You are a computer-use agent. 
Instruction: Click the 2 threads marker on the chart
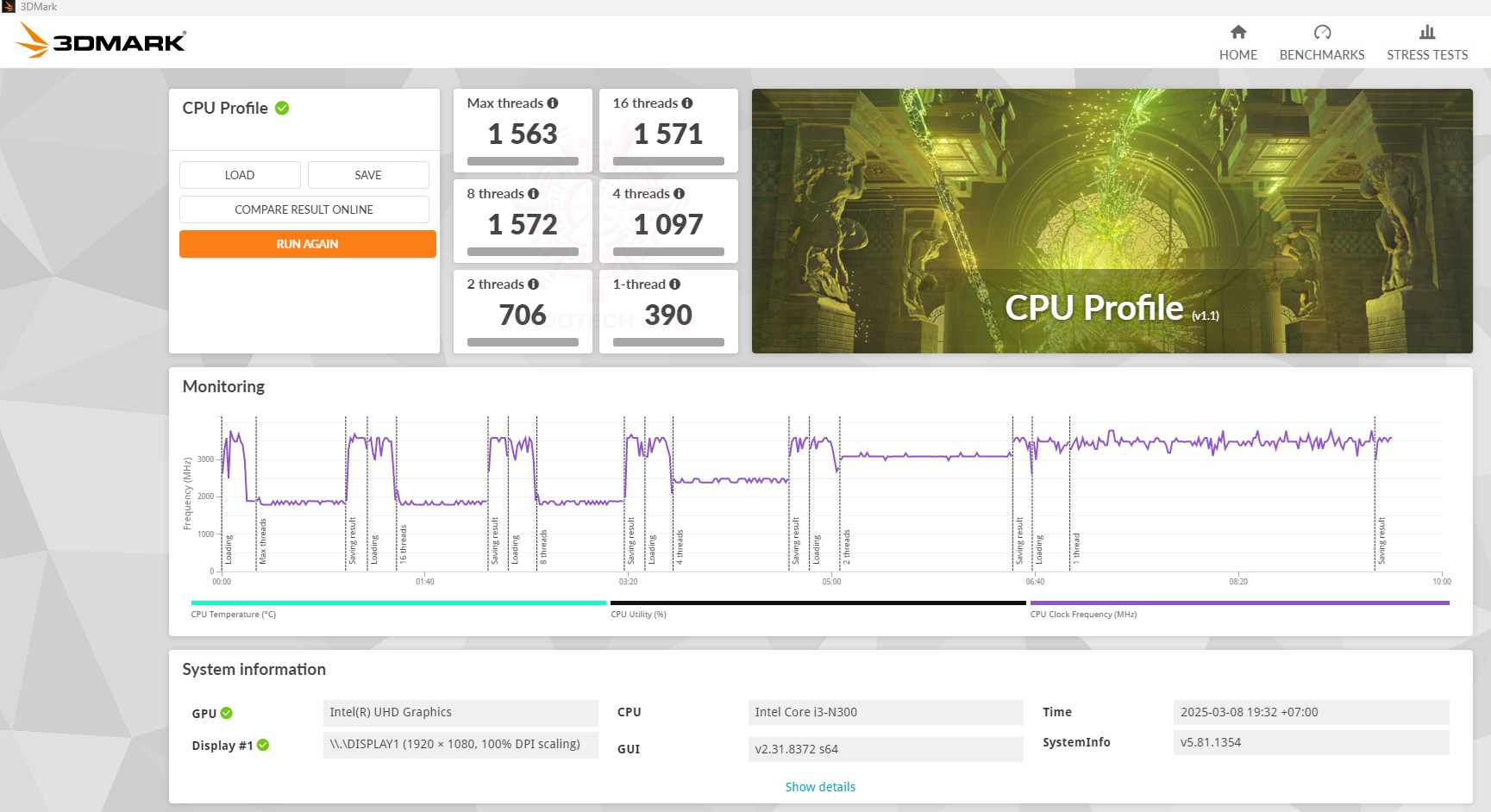coord(846,547)
